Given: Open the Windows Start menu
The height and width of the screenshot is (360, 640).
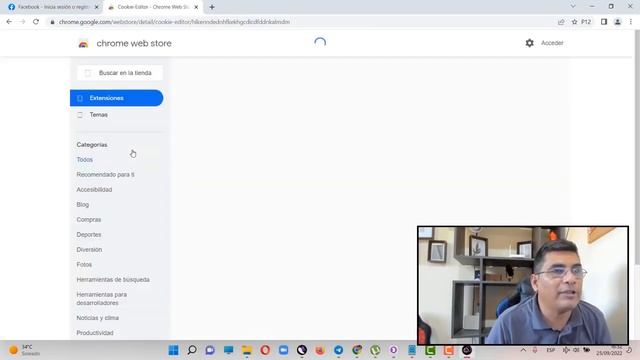Looking at the screenshot, I should pos(173,350).
